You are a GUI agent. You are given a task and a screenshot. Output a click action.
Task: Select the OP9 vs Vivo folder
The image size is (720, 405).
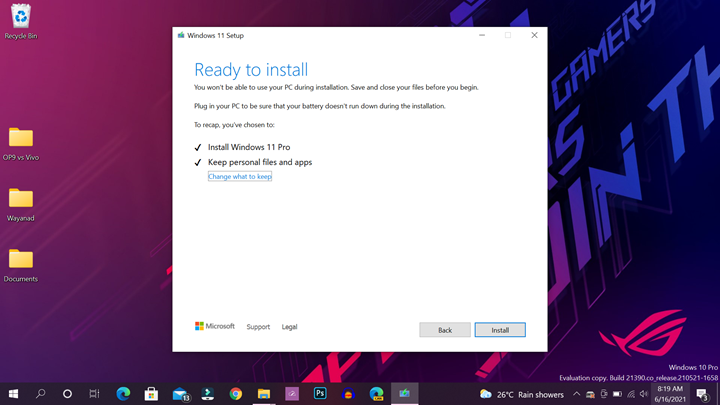pyautogui.click(x=21, y=144)
